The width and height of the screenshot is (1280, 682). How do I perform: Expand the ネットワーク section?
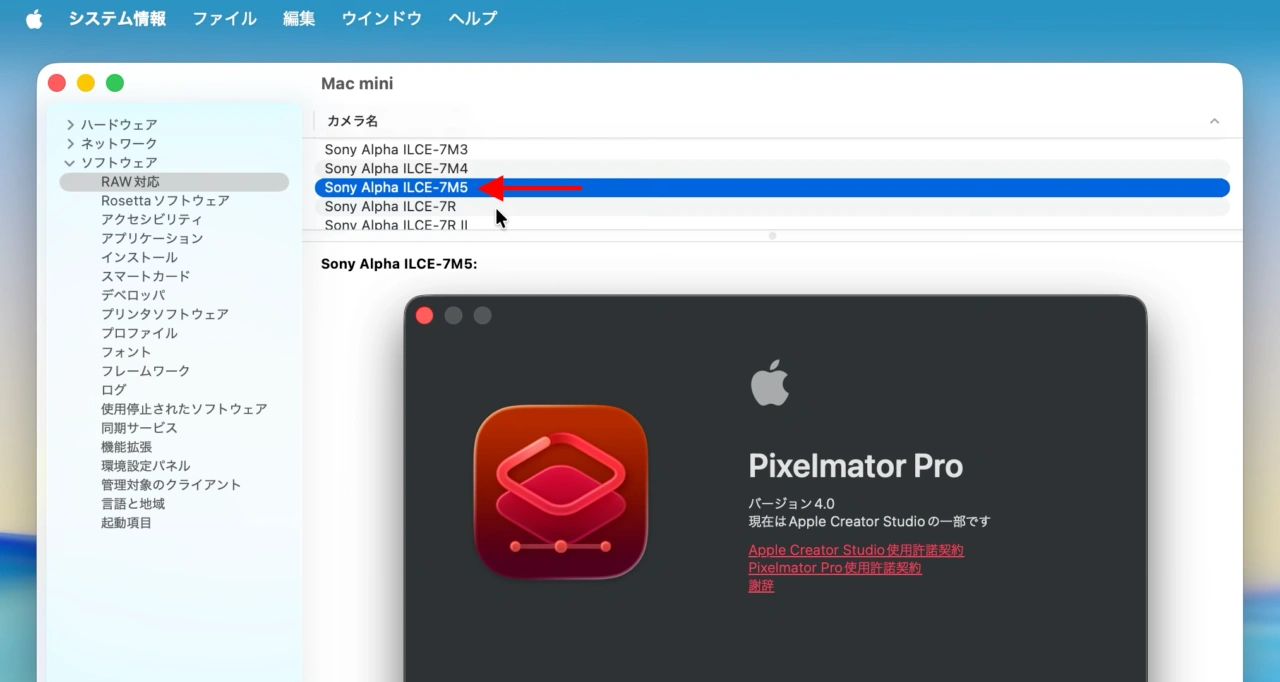tap(70, 144)
